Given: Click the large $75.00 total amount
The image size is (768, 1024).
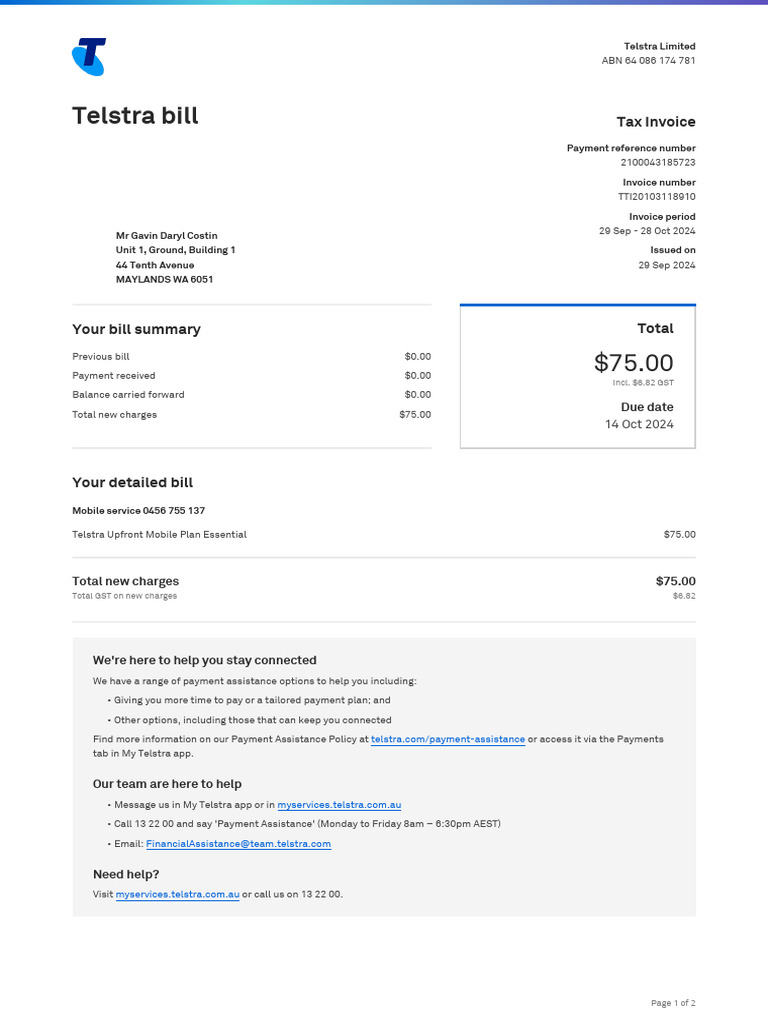Looking at the screenshot, I should pyautogui.click(x=633, y=362).
